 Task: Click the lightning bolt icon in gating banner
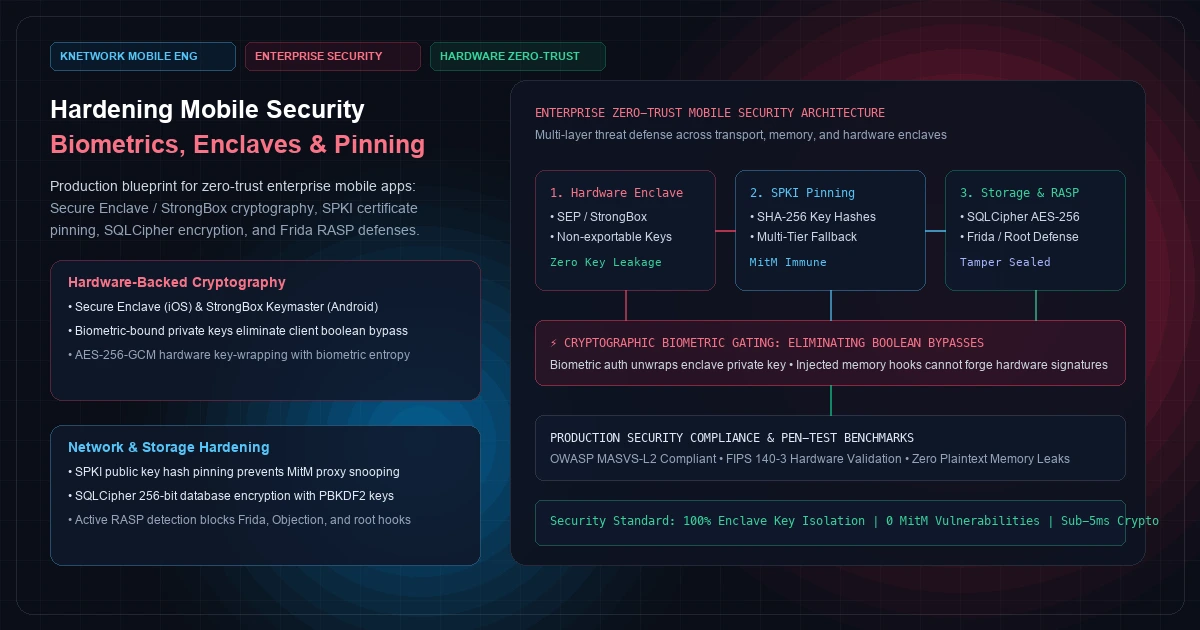point(555,342)
